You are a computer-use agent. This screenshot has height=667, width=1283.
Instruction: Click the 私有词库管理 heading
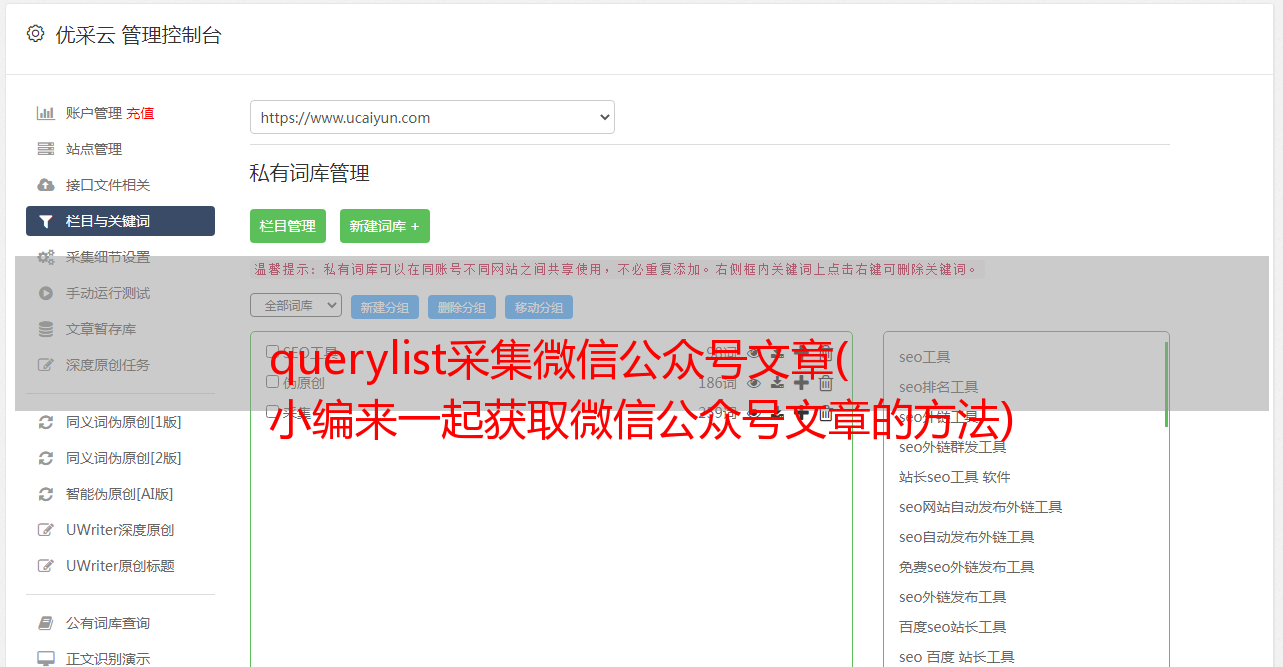pos(310,173)
